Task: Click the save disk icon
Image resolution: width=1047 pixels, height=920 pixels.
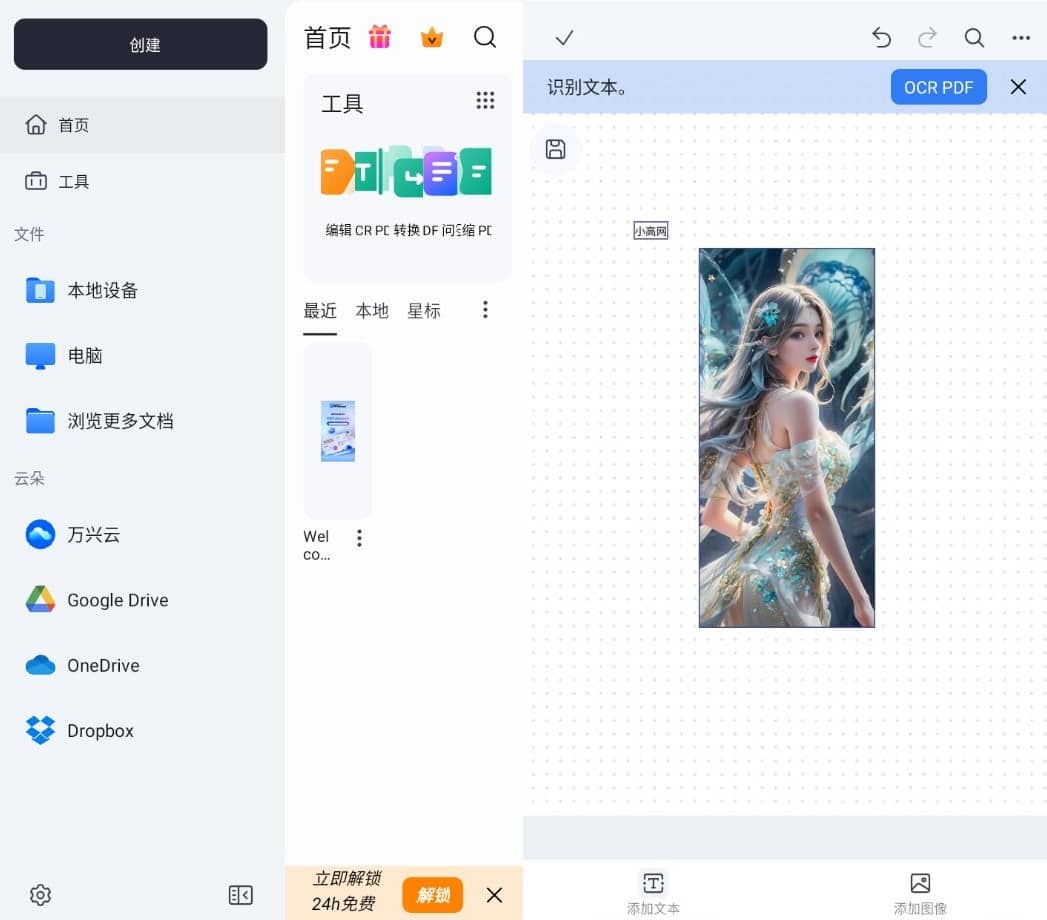Action: 556,150
